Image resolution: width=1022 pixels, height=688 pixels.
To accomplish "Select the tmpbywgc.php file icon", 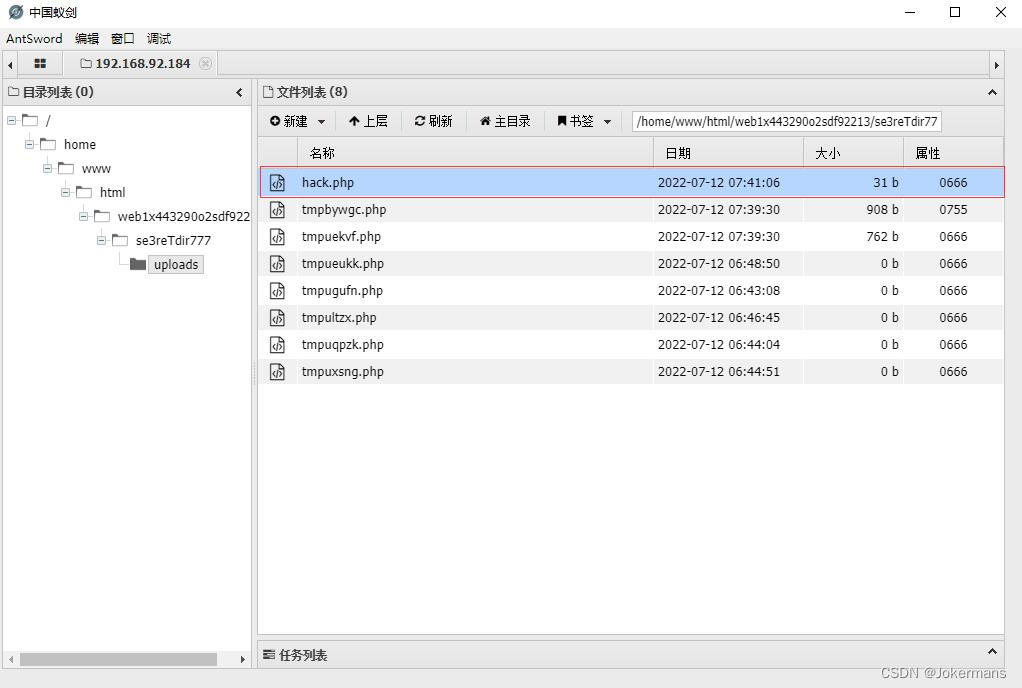I will pos(278,210).
